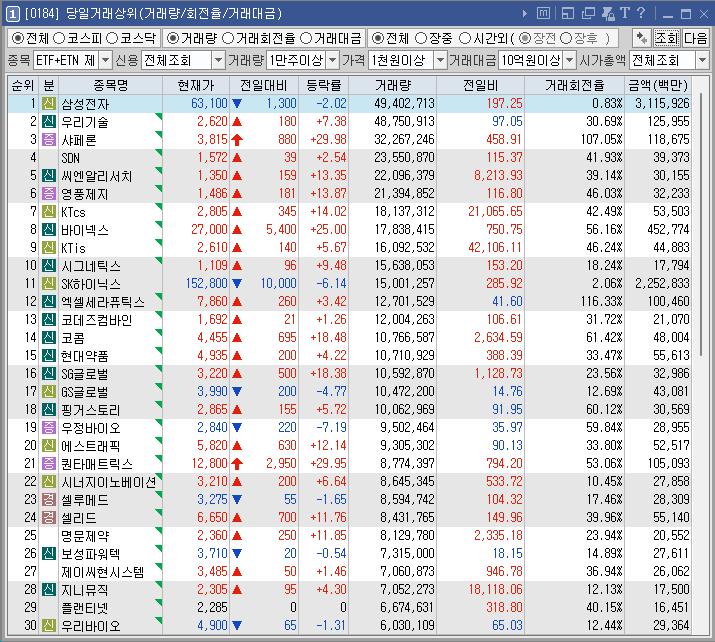Click the 증 badge in 샤페론 row
This screenshot has width=715, height=642.
click(x=49, y=140)
